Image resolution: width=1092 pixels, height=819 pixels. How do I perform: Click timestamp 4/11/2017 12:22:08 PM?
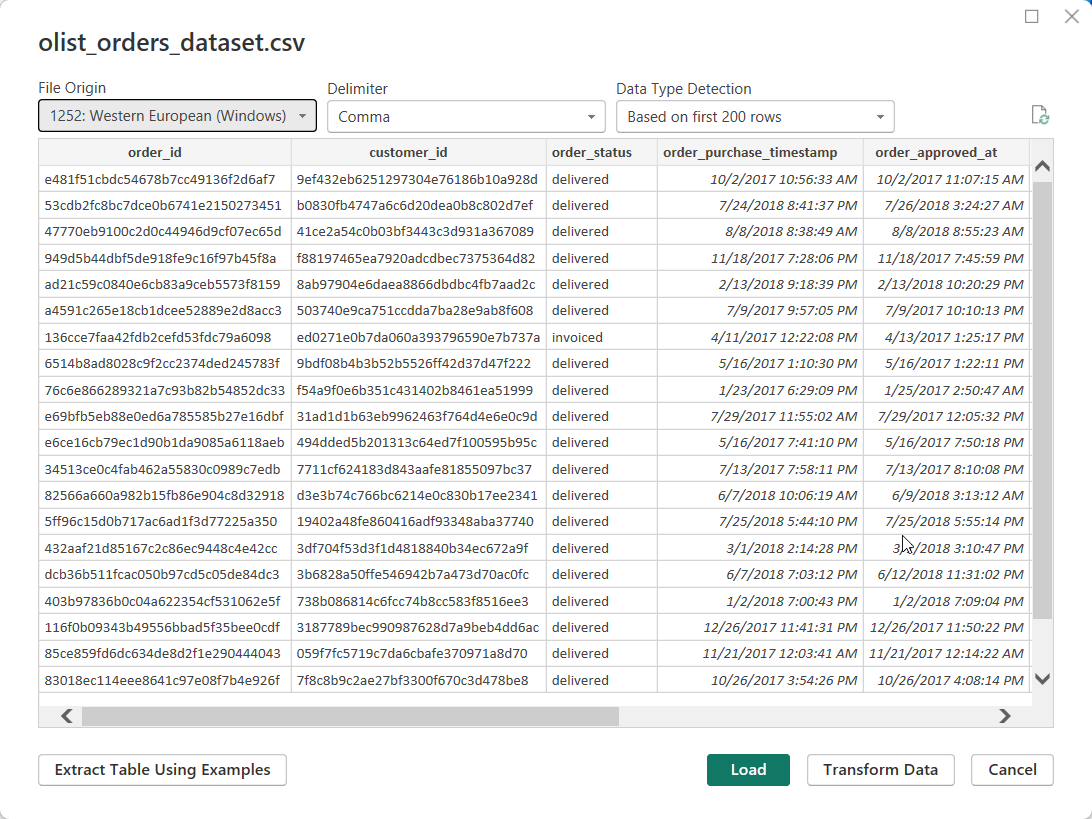[x=760, y=337]
